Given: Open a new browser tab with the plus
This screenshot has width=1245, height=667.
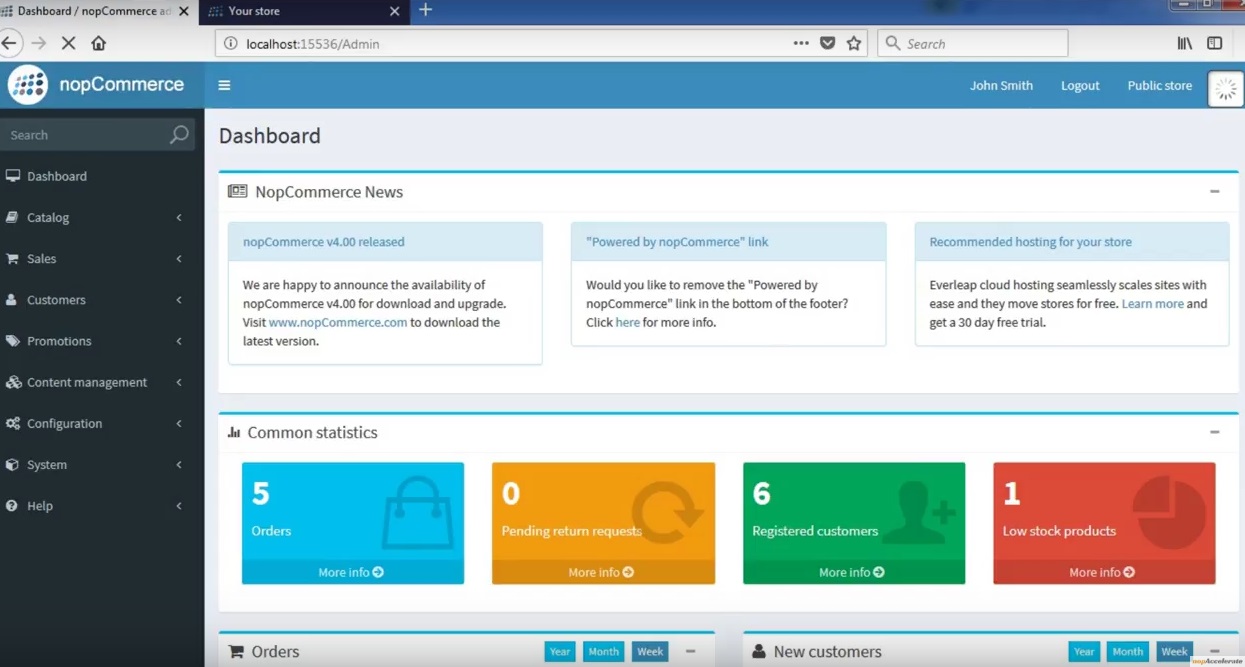Looking at the screenshot, I should pos(426,10).
